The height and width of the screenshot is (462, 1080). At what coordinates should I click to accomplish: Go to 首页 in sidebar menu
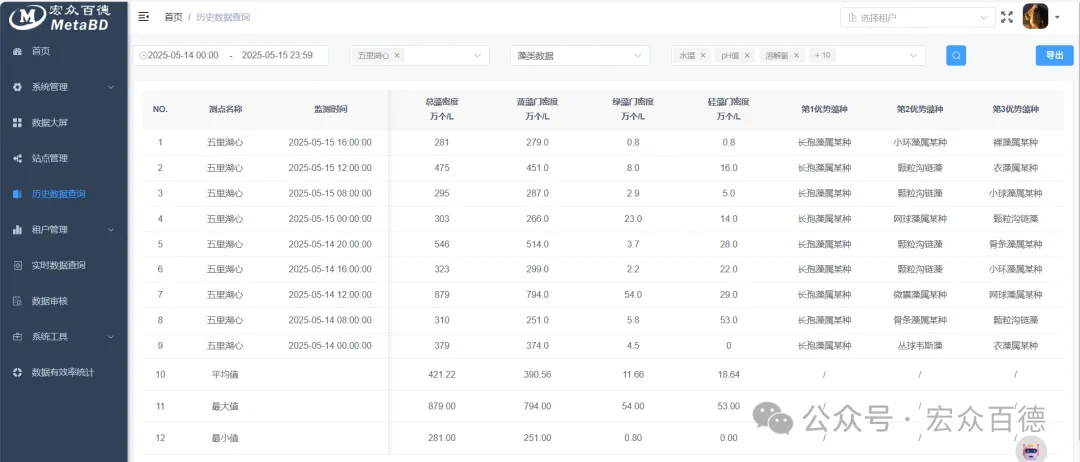click(41, 52)
